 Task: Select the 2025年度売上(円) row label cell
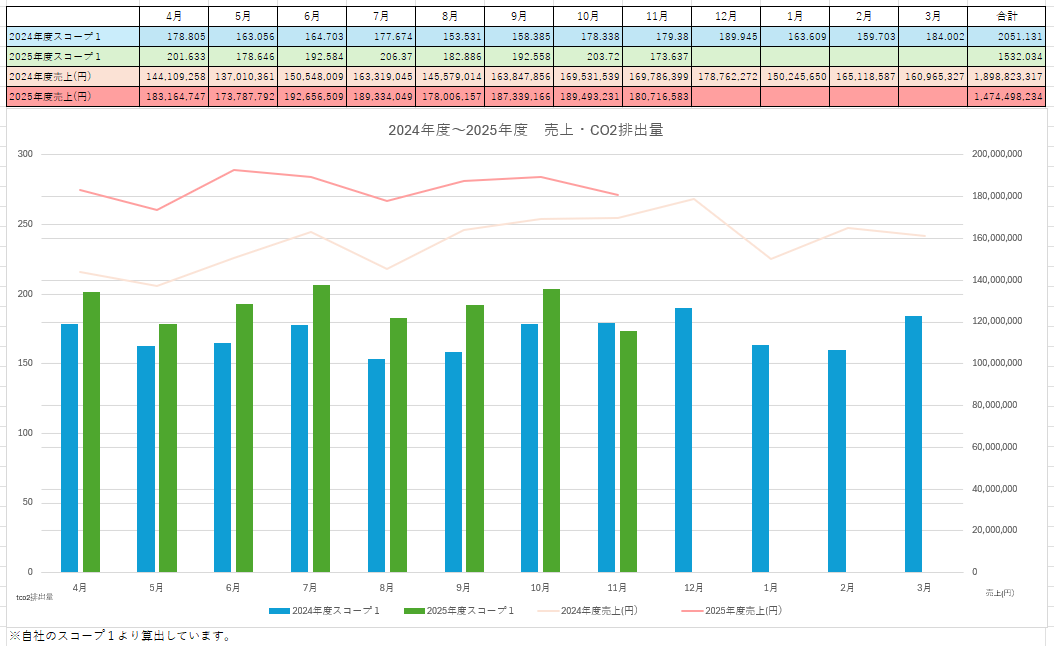[x=70, y=96]
